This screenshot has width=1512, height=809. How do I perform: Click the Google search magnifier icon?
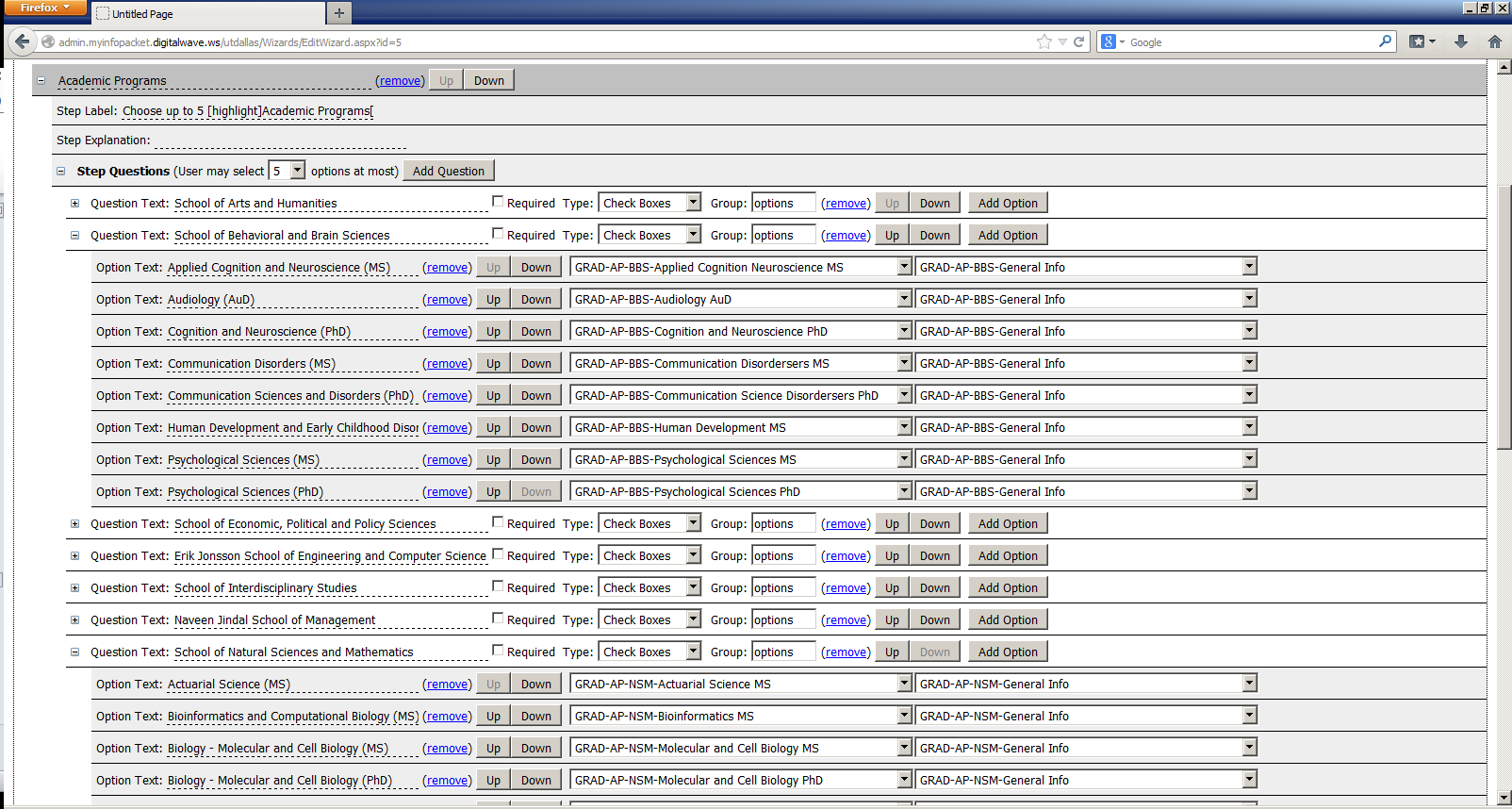tap(1385, 41)
